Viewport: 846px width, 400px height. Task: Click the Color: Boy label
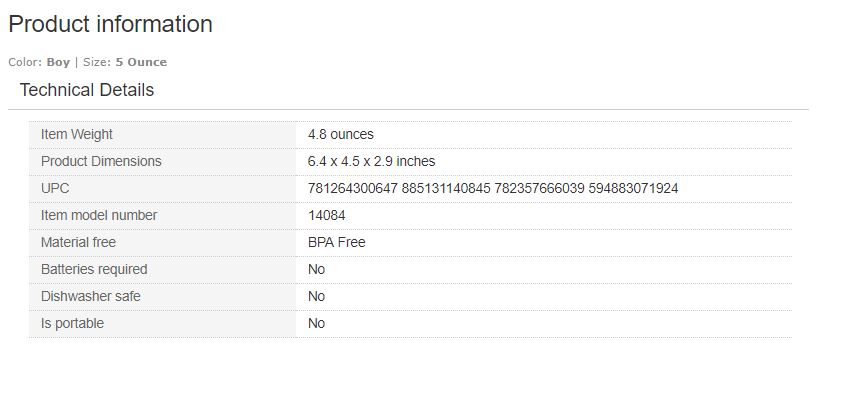39,62
